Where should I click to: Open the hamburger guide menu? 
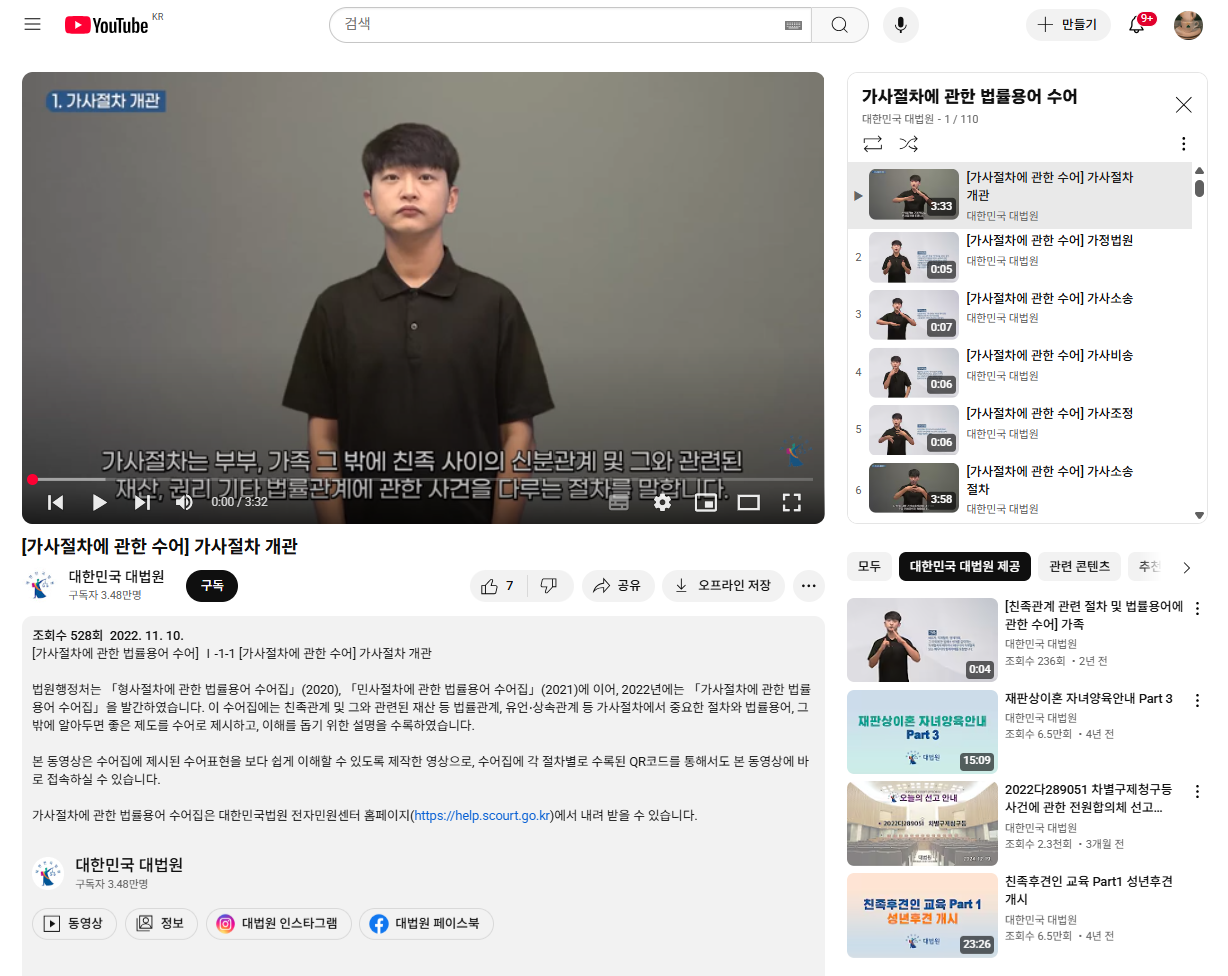click(33, 24)
